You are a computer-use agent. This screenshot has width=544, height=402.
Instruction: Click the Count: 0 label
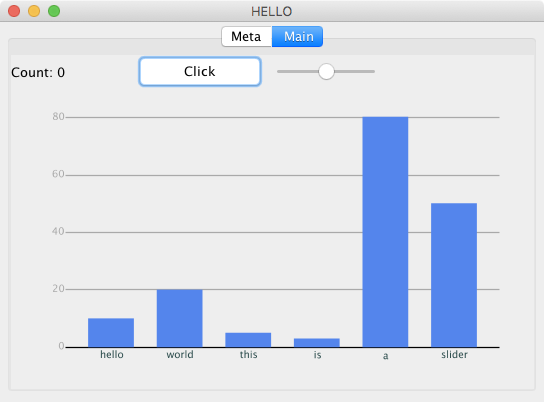38,72
